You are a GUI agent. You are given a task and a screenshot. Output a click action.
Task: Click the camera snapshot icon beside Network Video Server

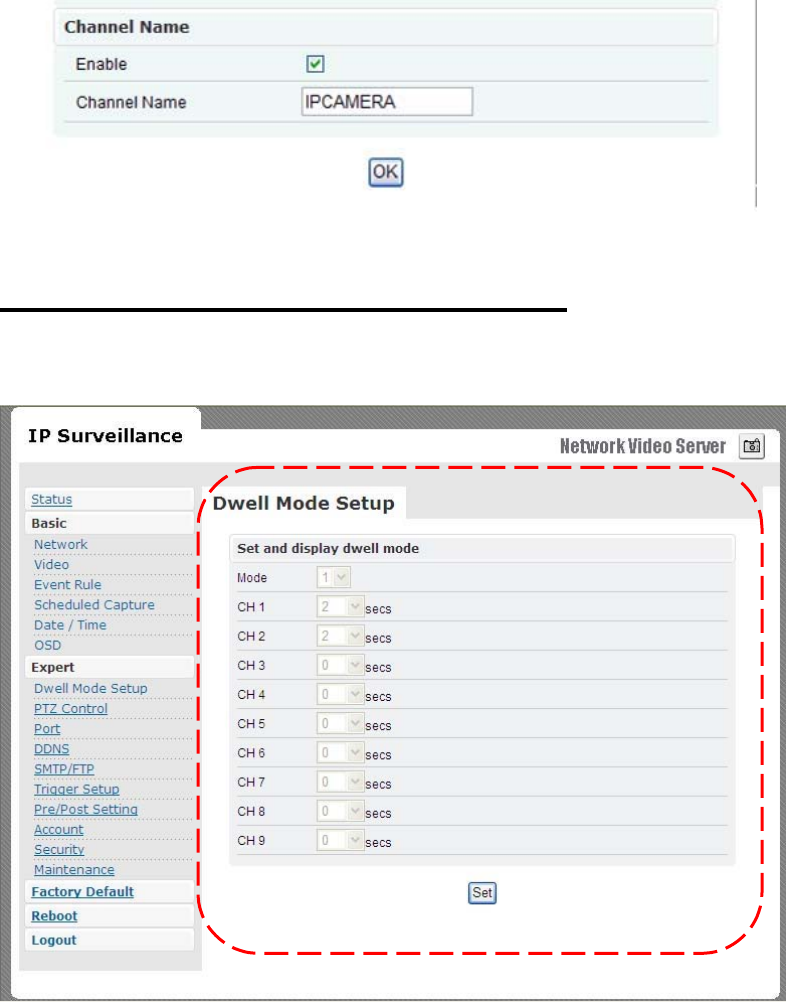pos(751,446)
